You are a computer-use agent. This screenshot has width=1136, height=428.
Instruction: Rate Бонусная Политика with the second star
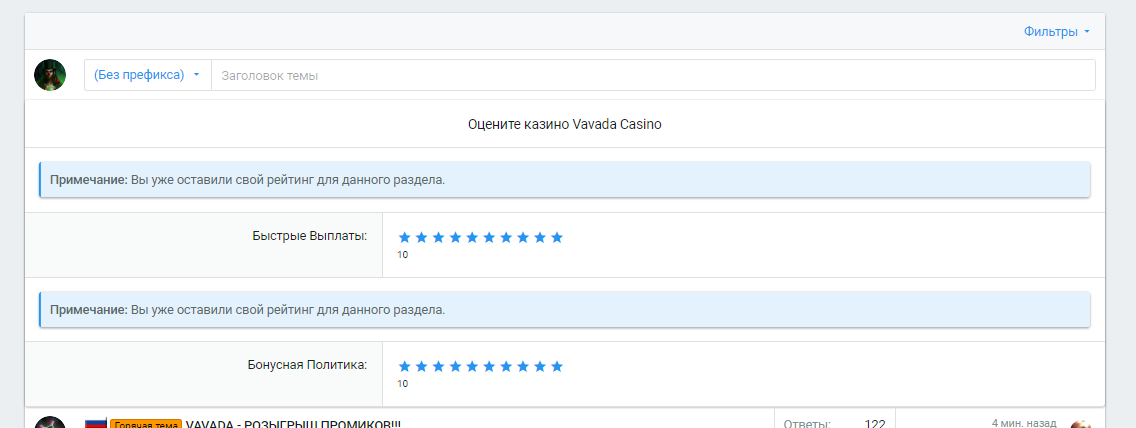pos(422,366)
